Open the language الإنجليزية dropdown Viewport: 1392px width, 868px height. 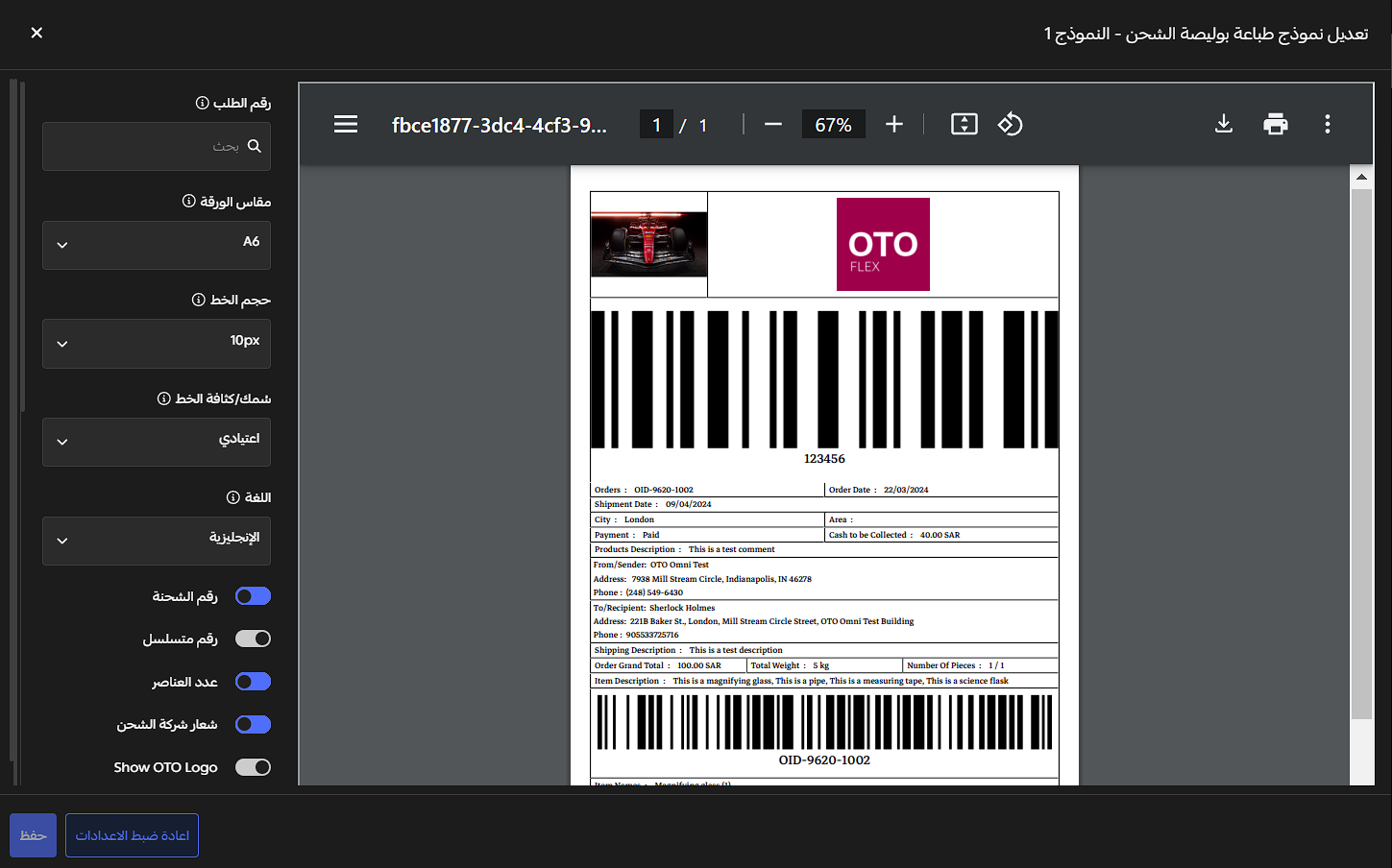pyautogui.click(x=157, y=541)
